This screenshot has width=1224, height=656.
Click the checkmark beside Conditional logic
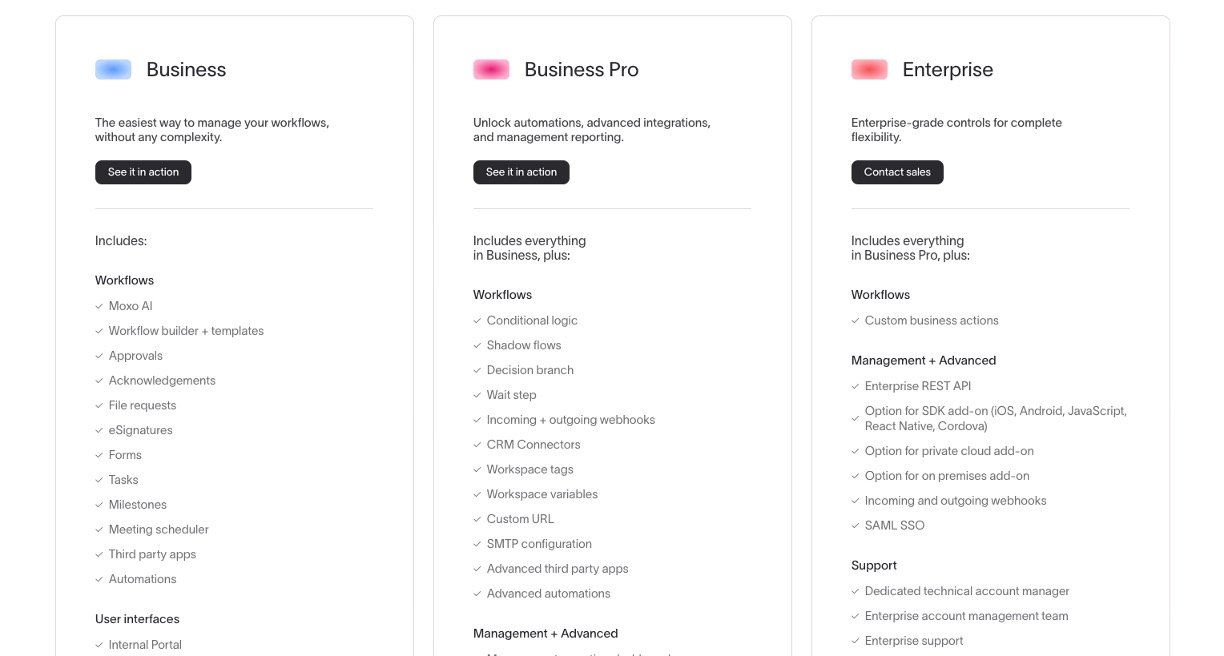(477, 321)
